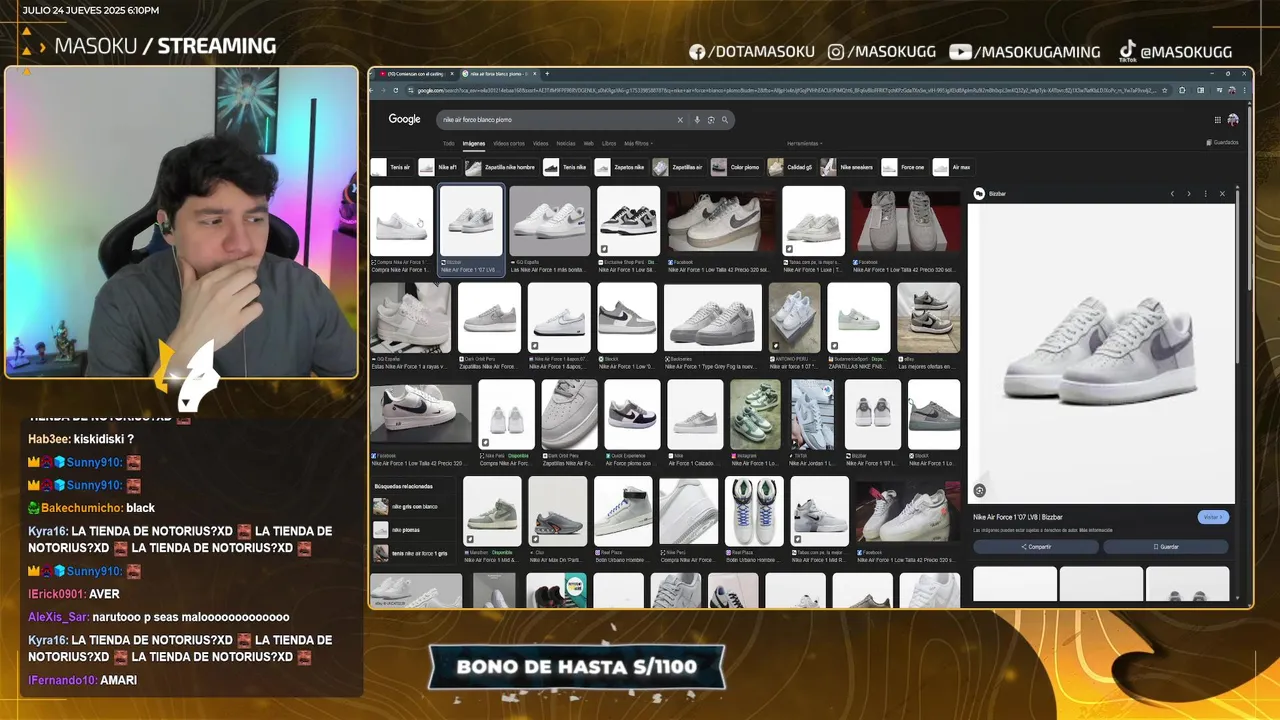Click YouTube icon in stream header
This screenshot has height=720, width=1280.
[x=959, y=52]
